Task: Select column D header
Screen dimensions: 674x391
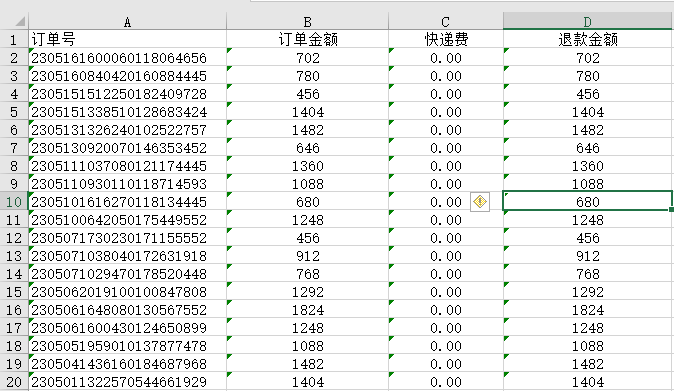Action: click(x=588, y=21)
